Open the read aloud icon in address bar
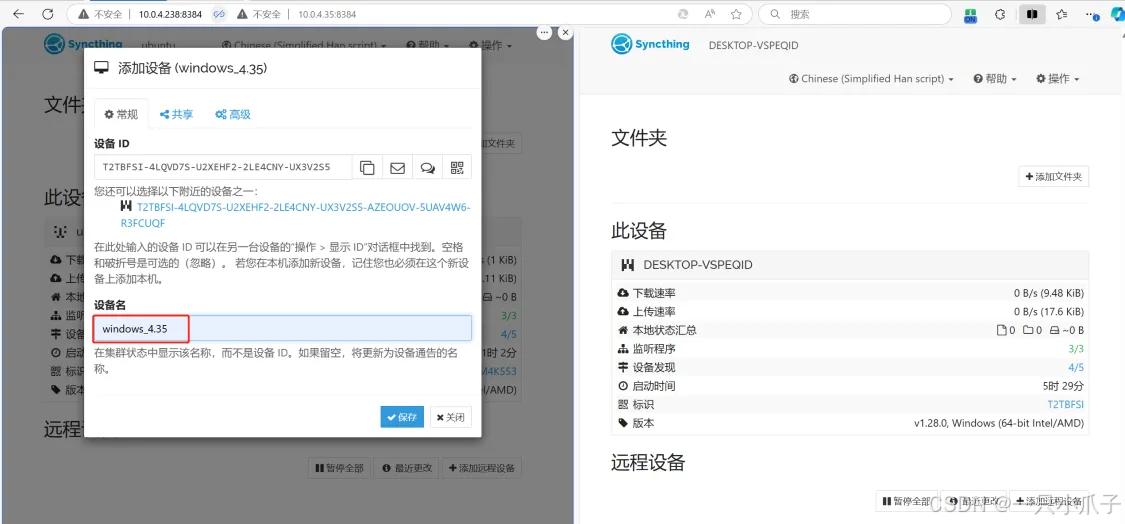The width and height of the screenshot is (1125, 524). [x=710, y=14]
